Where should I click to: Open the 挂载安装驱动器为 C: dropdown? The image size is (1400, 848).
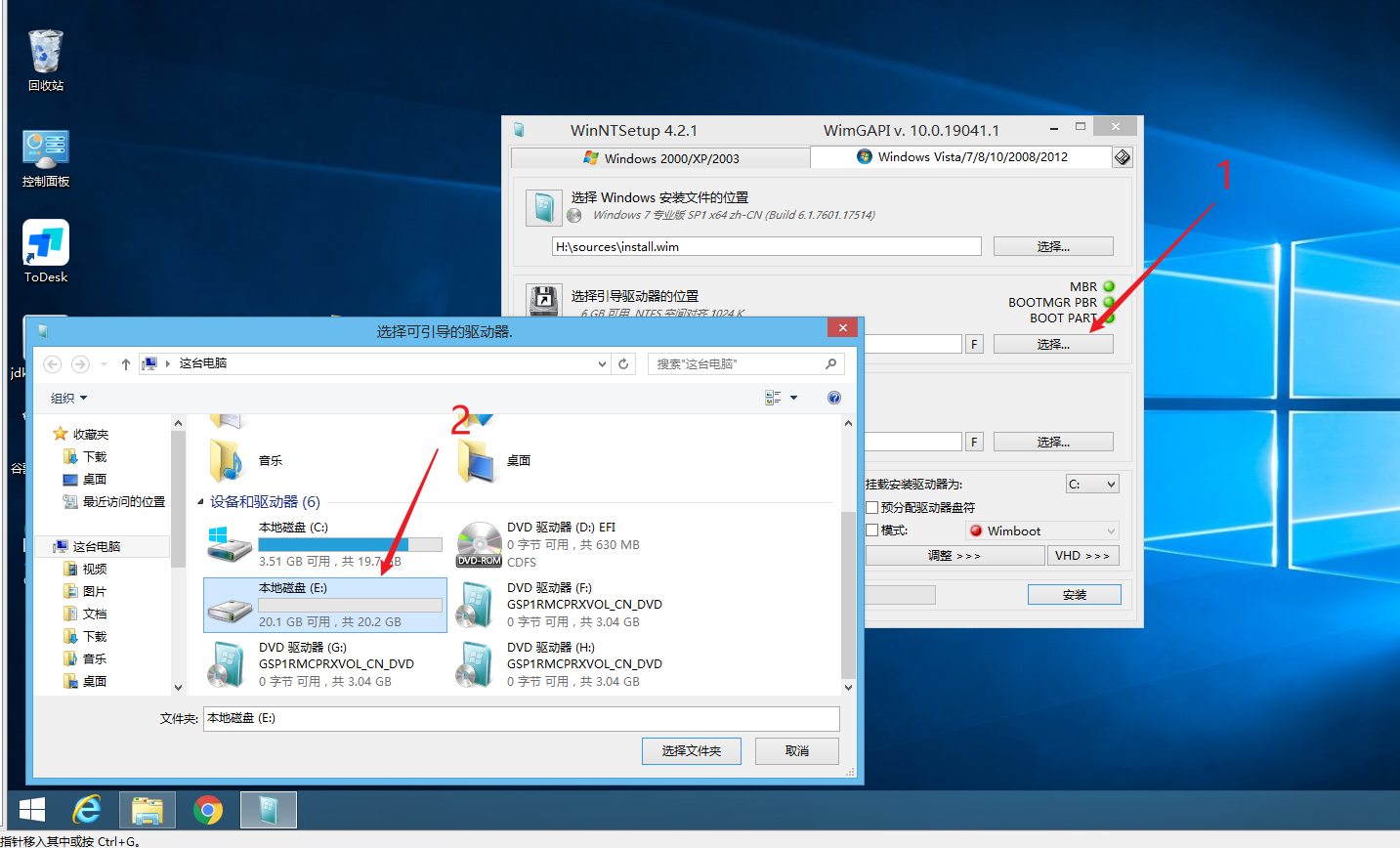(x=1092, y=484)
